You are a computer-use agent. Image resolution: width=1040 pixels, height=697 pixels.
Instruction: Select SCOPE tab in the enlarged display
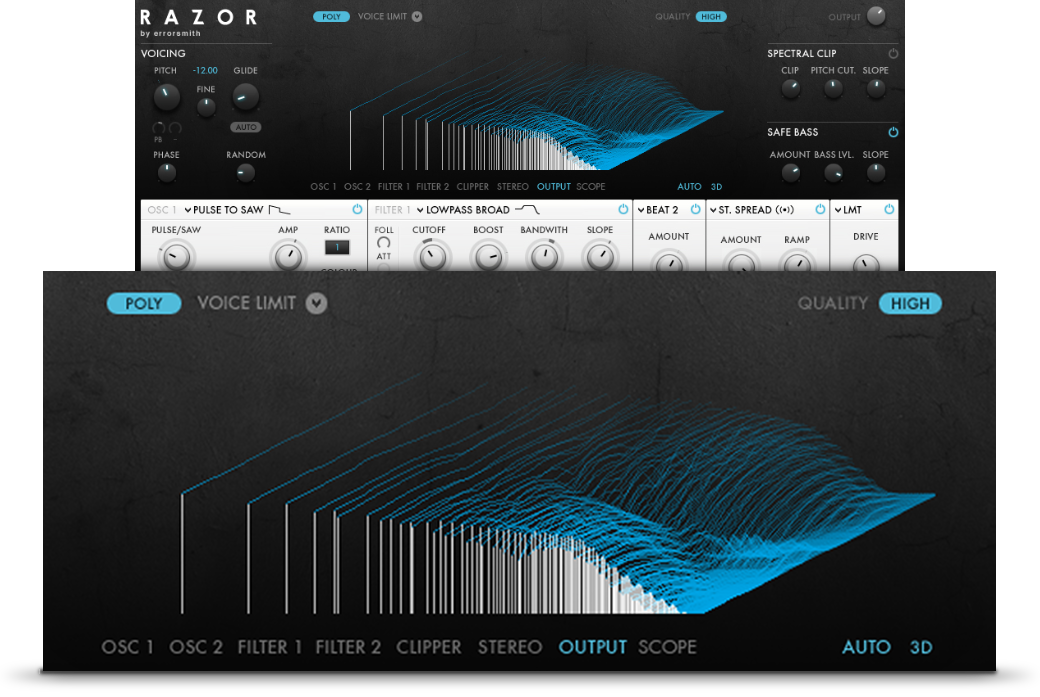[667, 647]
